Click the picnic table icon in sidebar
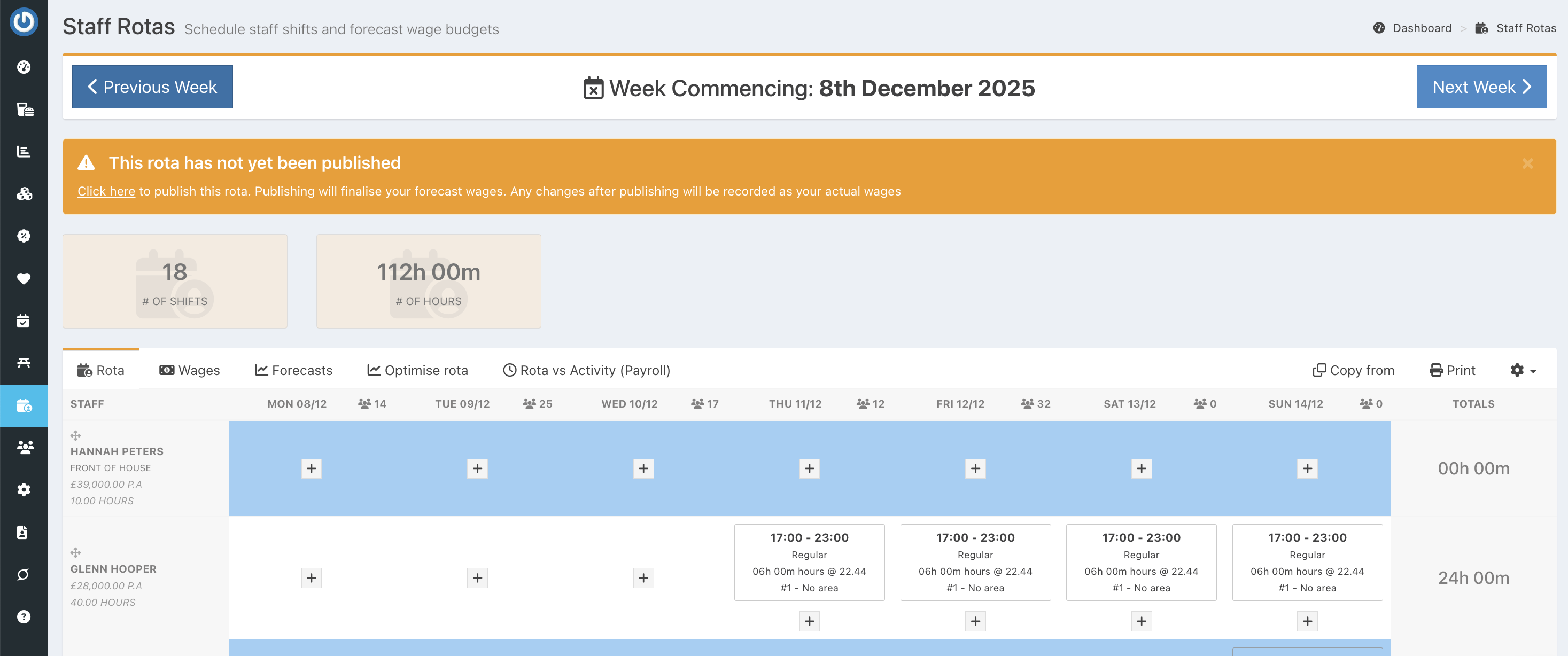Image resolution: width=1568 pixels, height=656 pixels. click(x=24, y=363)
